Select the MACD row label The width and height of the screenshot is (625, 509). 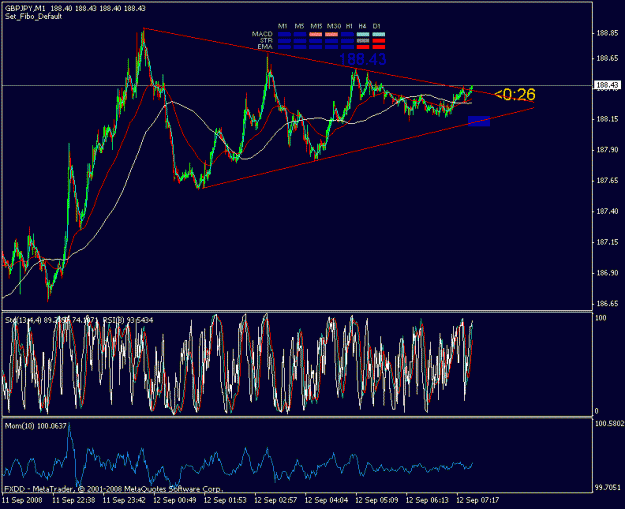pyautogui.click(x=262, y=34)
